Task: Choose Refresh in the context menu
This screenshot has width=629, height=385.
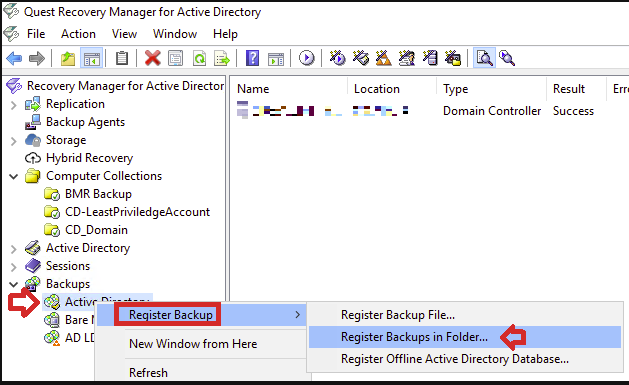Action: click(148, 373)
